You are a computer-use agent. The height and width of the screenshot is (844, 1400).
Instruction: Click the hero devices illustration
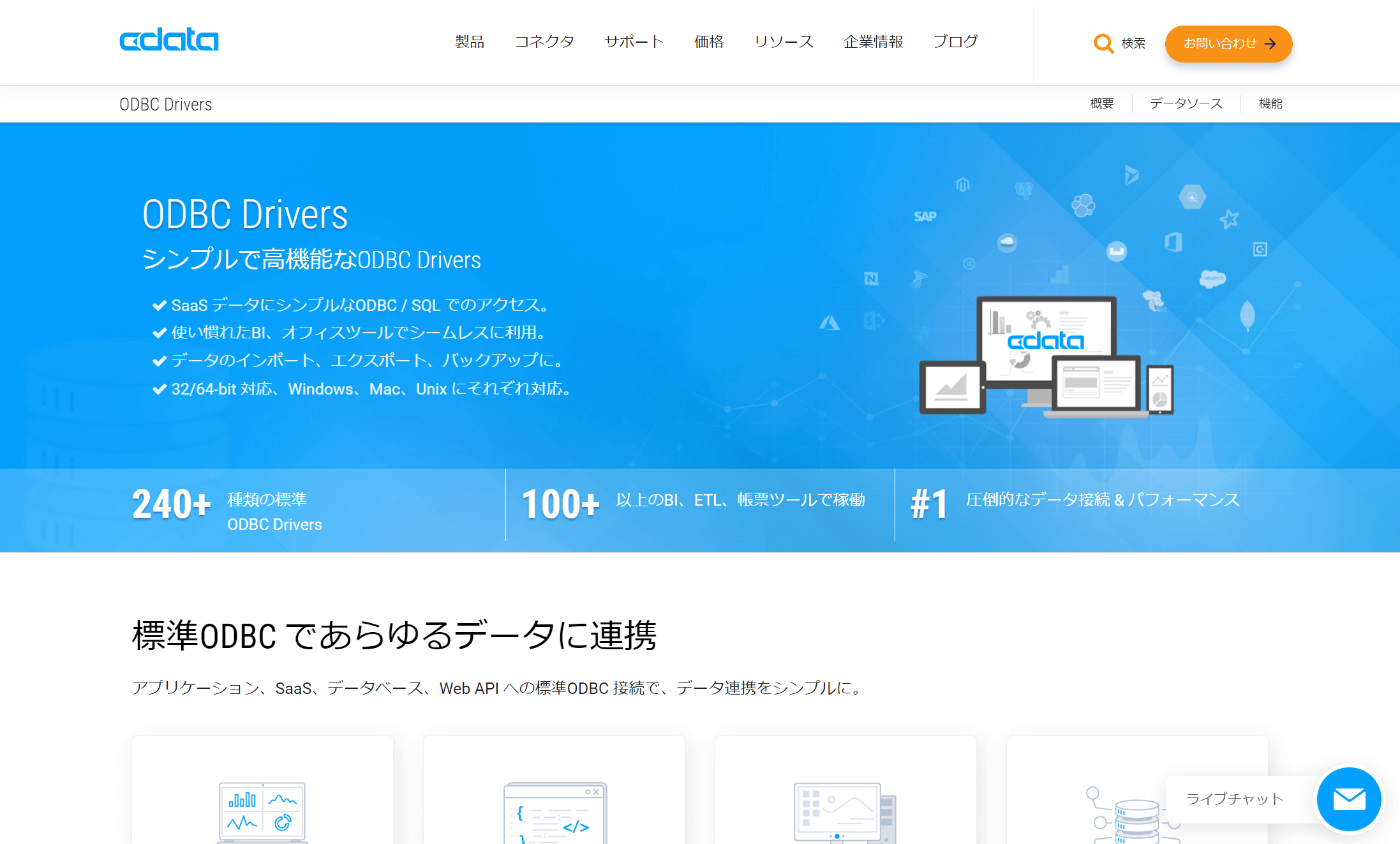[x=1046, y=356]
